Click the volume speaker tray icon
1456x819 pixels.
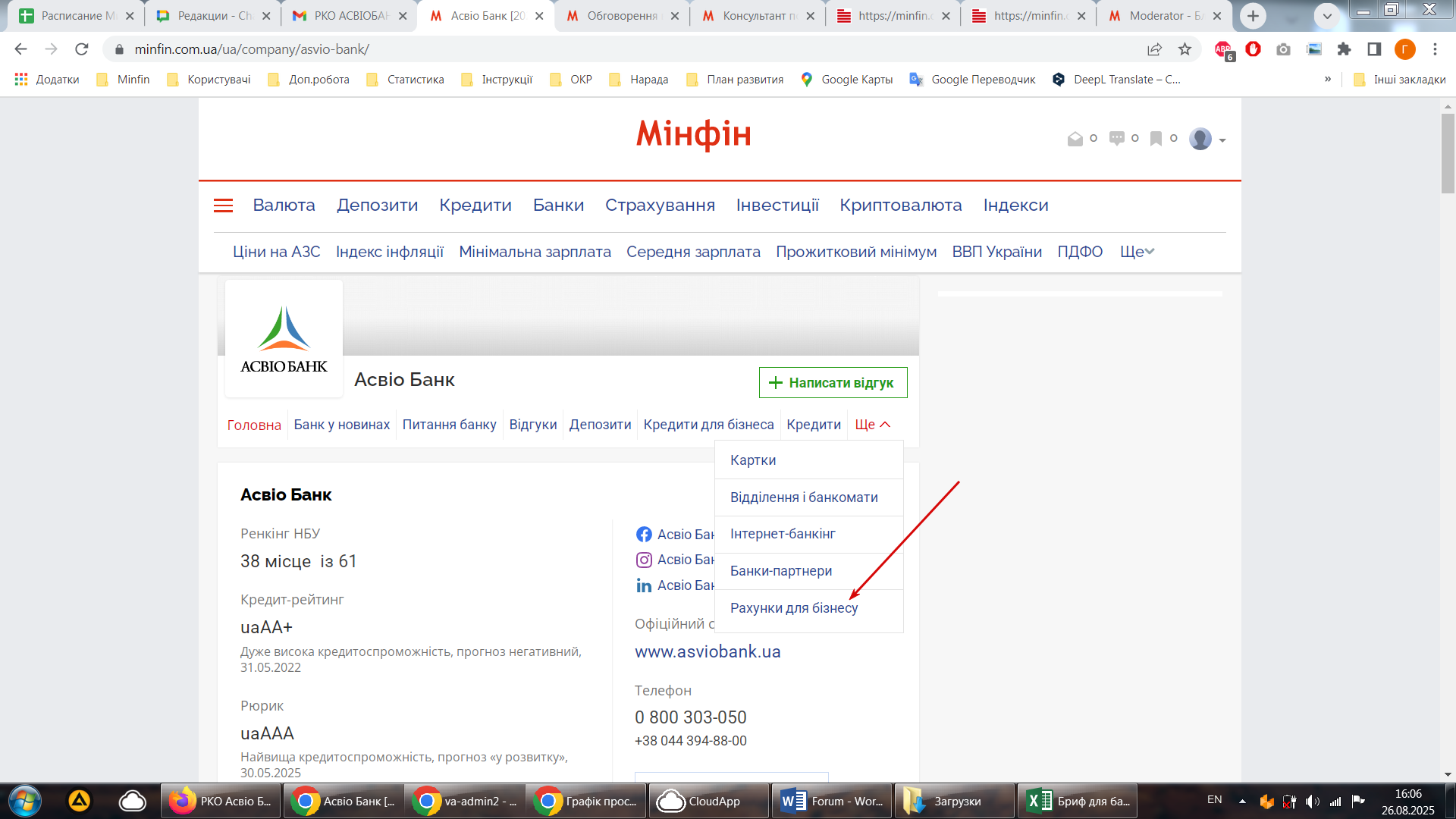click(x=1313, y=802)
